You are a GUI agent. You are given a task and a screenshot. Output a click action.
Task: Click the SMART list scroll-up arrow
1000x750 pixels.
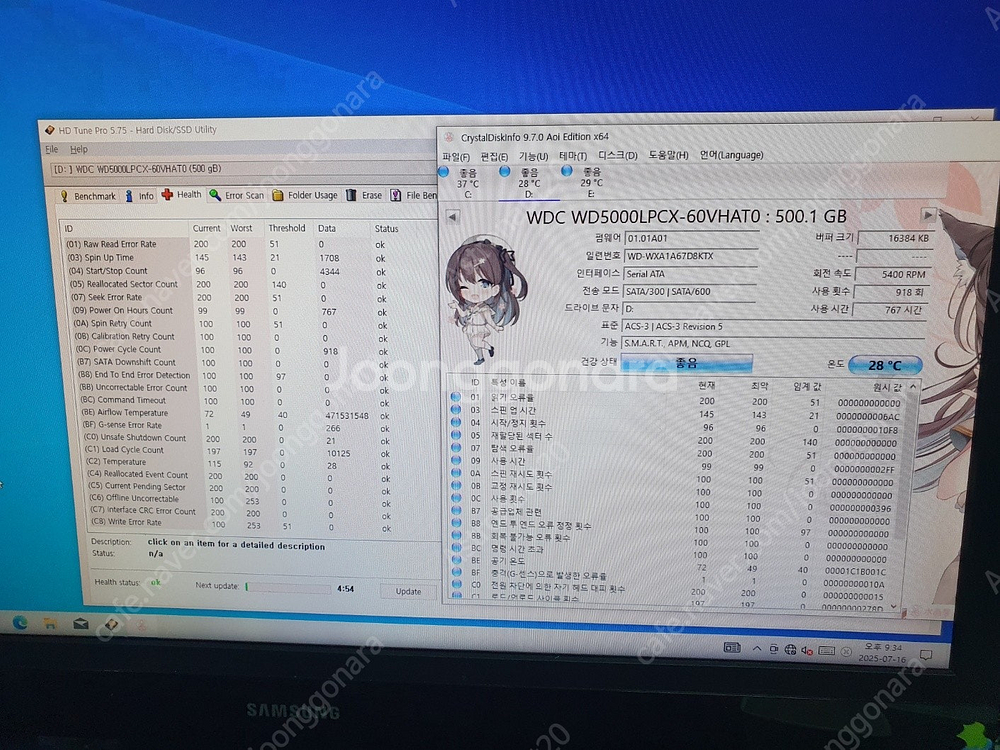[913, 386]
